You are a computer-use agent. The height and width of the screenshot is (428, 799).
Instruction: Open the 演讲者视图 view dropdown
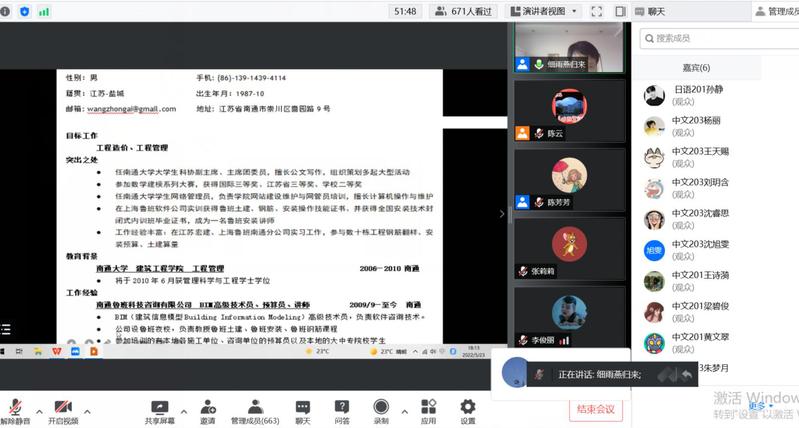543,11
